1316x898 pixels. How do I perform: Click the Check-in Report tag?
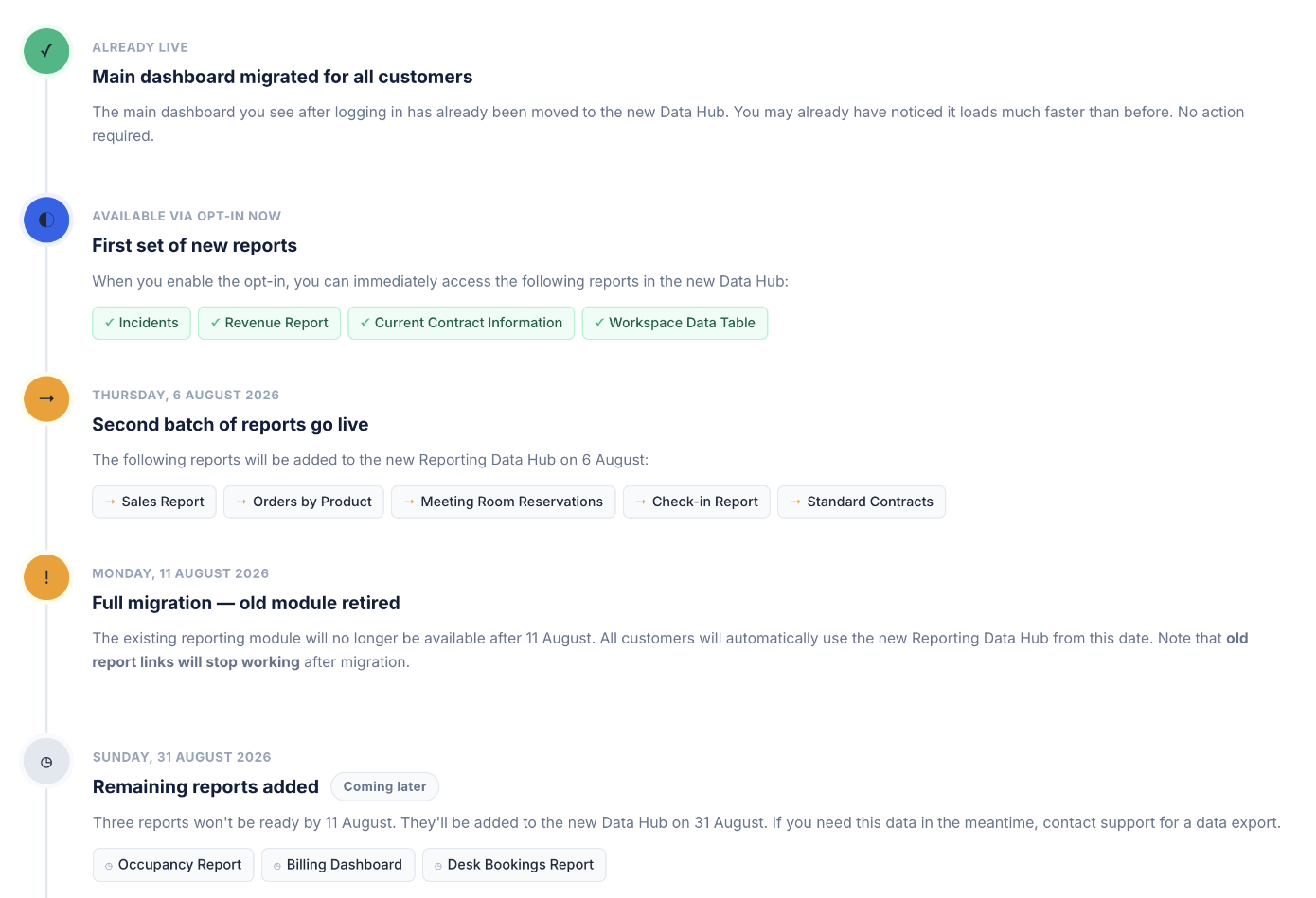(697, 502)
